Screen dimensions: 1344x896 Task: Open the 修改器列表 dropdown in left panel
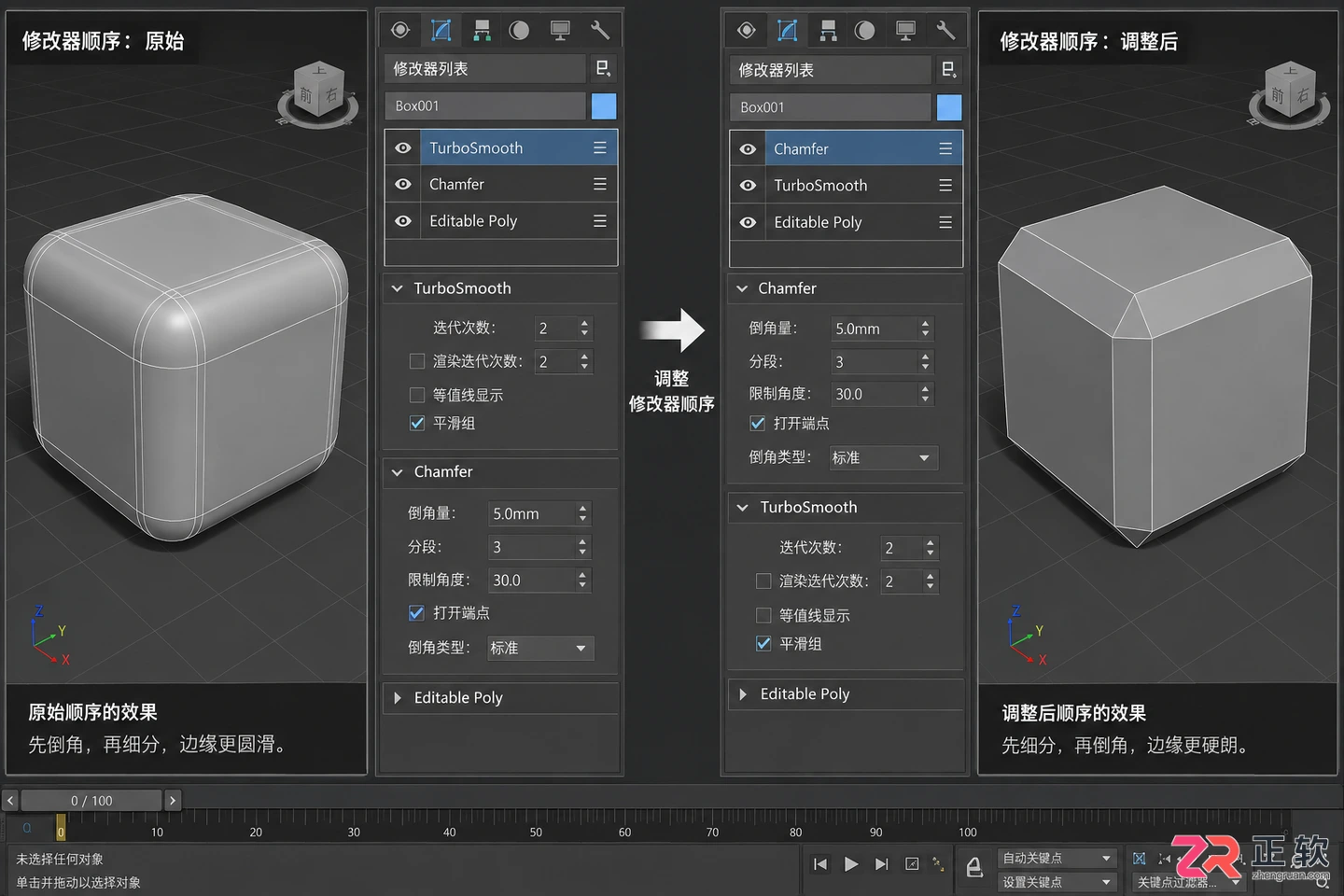pyautogui.click(x=484, y=68)
